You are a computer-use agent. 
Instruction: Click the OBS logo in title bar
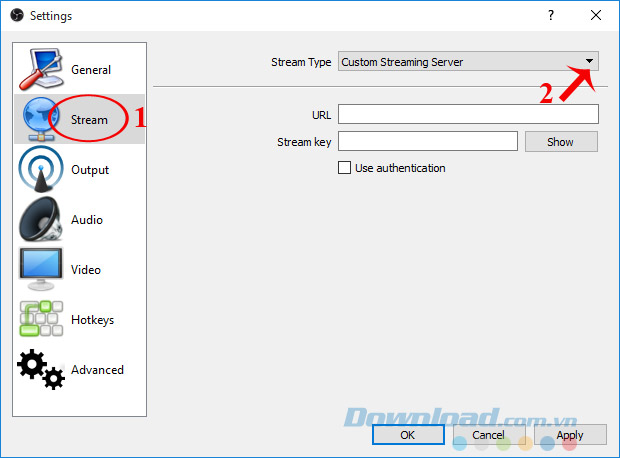(x=17, y=15)
